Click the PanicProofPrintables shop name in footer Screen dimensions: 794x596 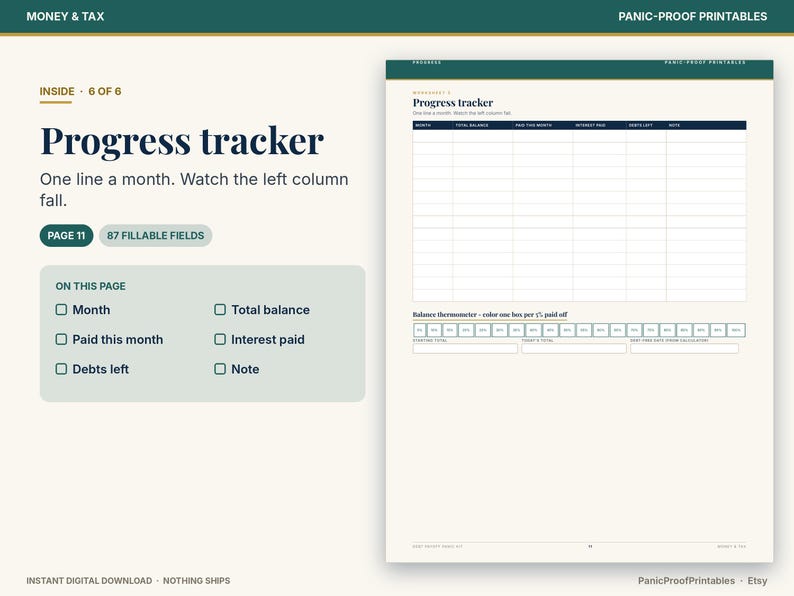point(686,580)
